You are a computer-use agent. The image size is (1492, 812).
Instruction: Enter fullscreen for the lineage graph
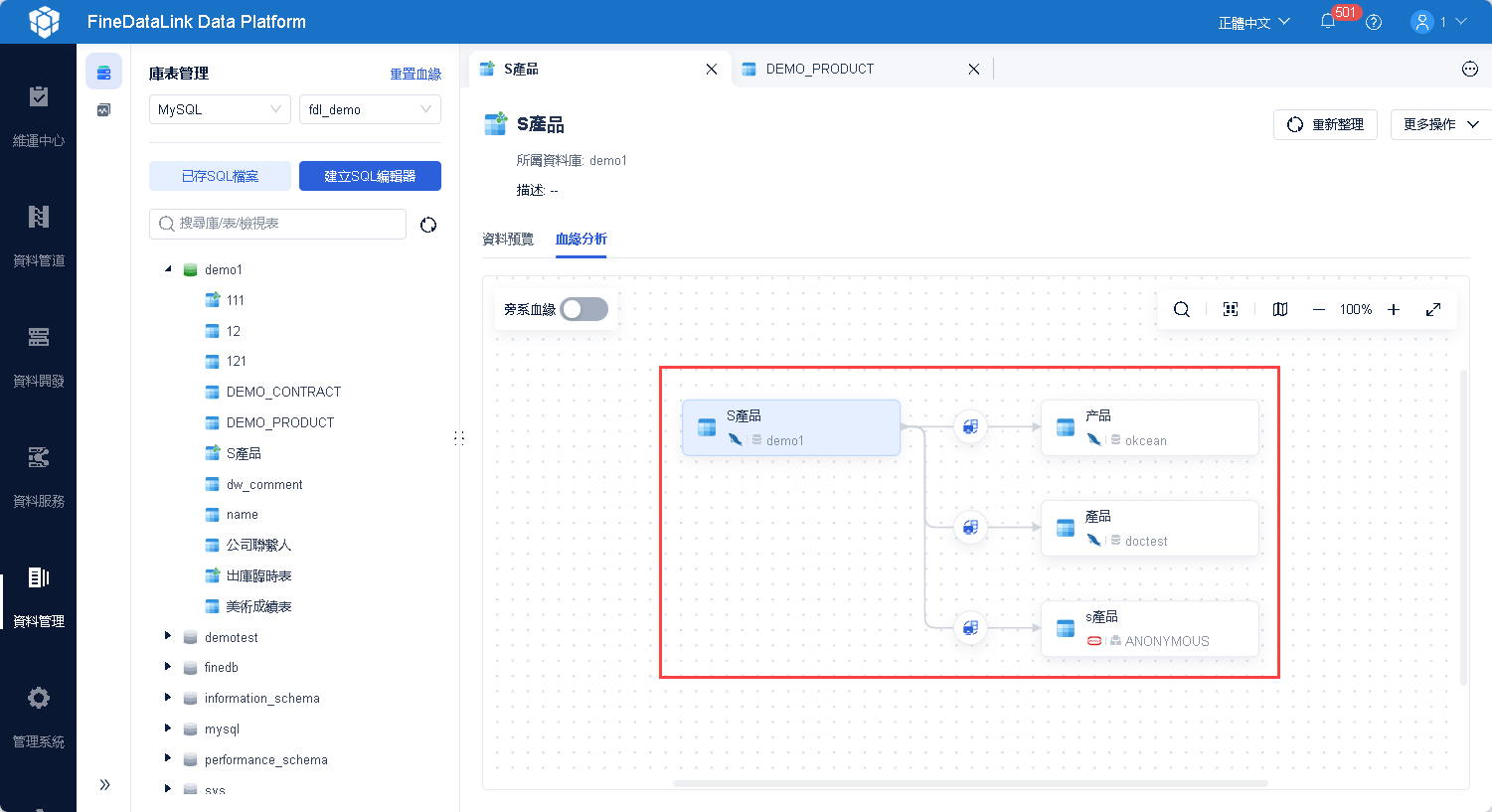(x=1433, y=309)
